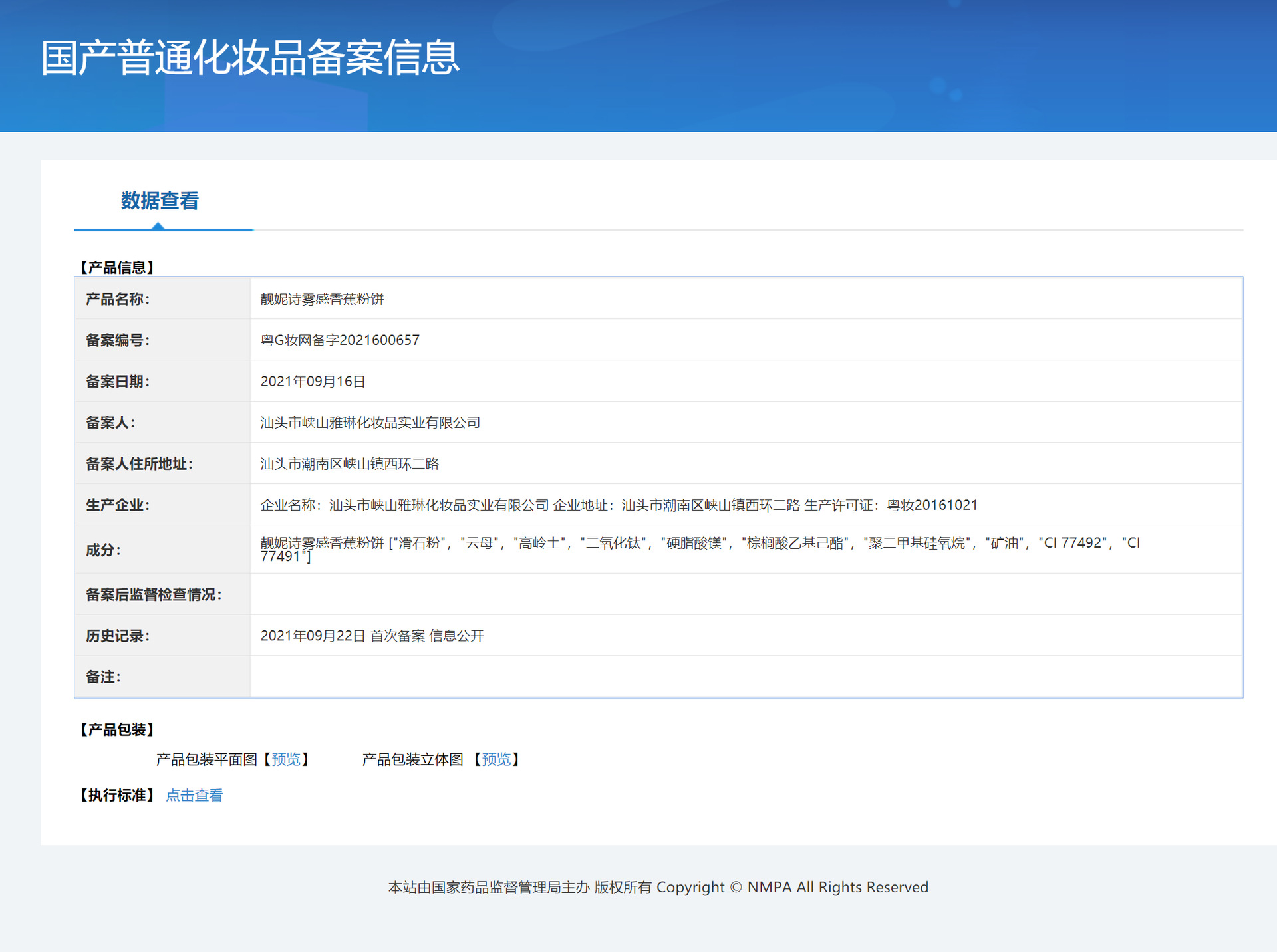Click the 产品包装 section heading
Screen dimensions: 1277x952
tap(117, 730)
